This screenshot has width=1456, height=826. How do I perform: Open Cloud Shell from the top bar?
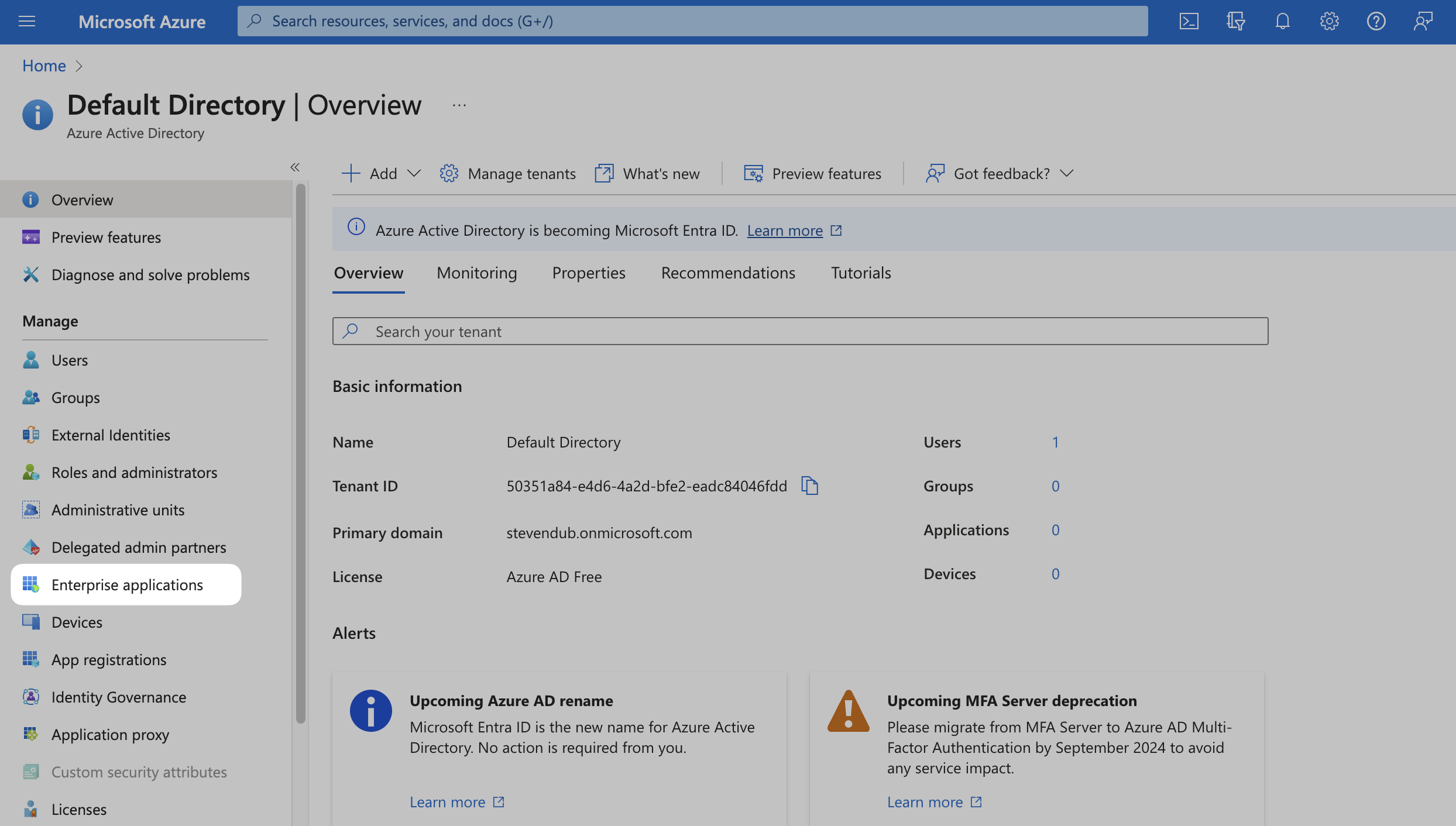coord(1189,21)
